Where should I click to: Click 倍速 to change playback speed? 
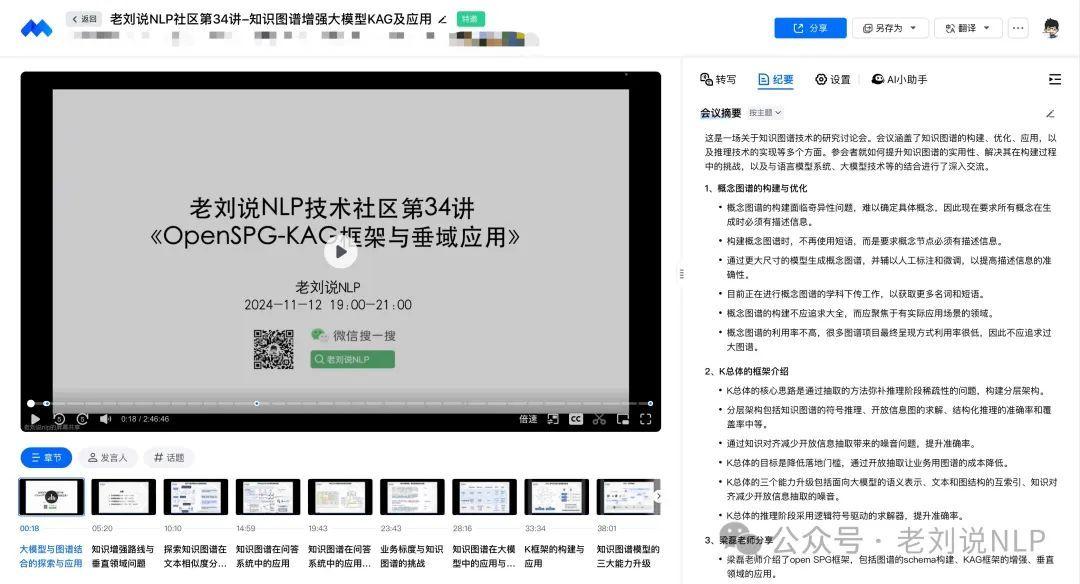528,419
